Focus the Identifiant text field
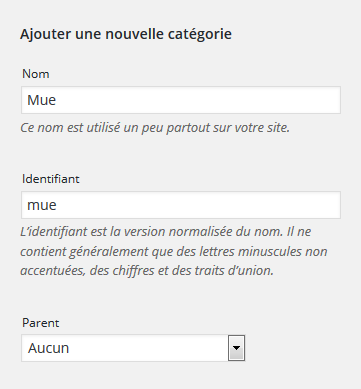 click(x=181, y=205)
